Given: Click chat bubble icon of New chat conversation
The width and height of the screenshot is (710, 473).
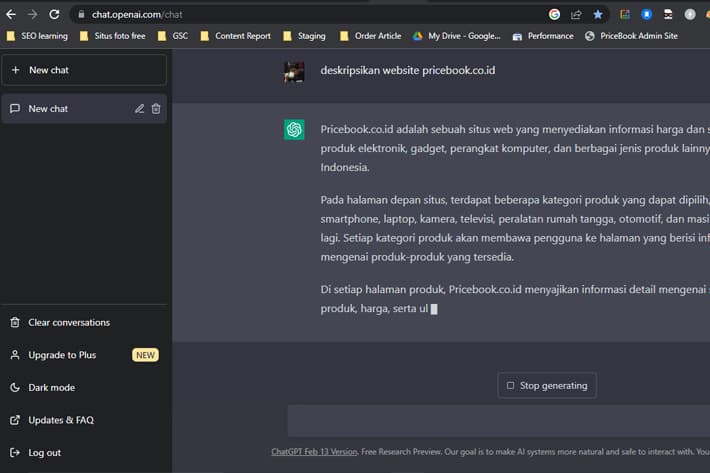Looking at the screenshot, I should (15, 109).
